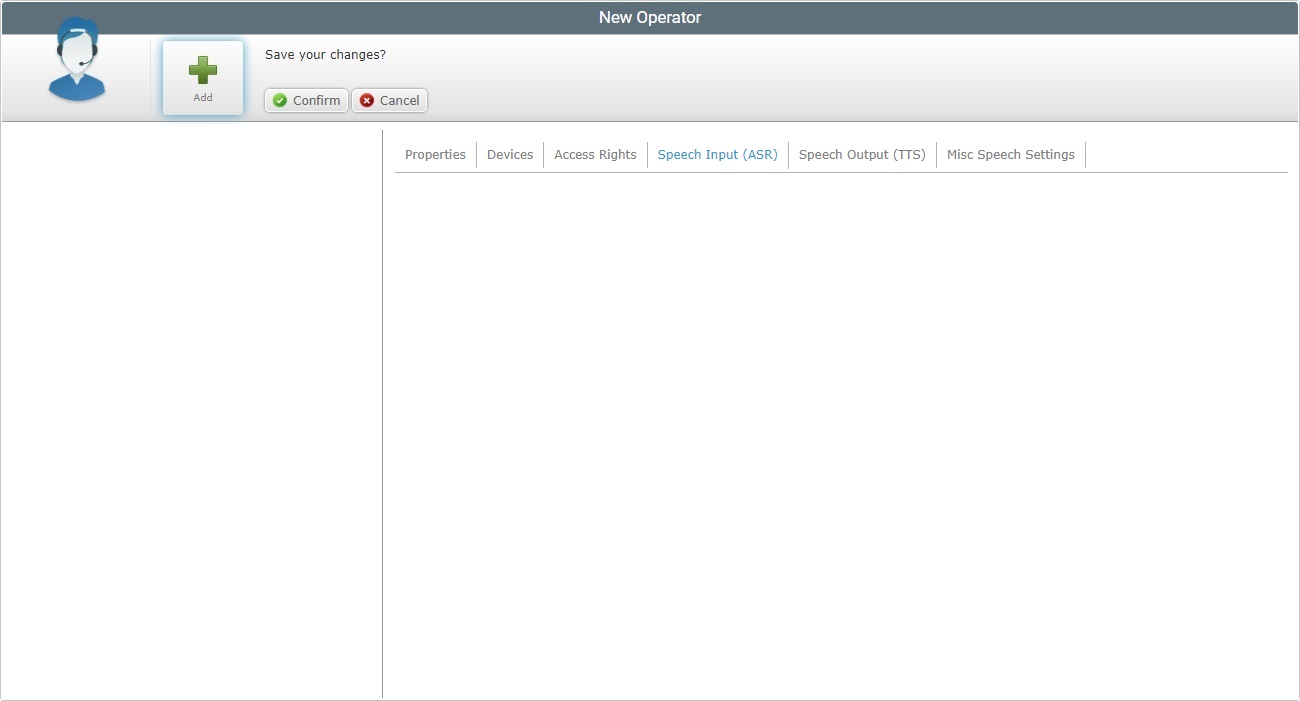Viewport: 1300px width, 701px height.
Task: Click the operator headset avatar icon
Action: click(x=77, y=60)
